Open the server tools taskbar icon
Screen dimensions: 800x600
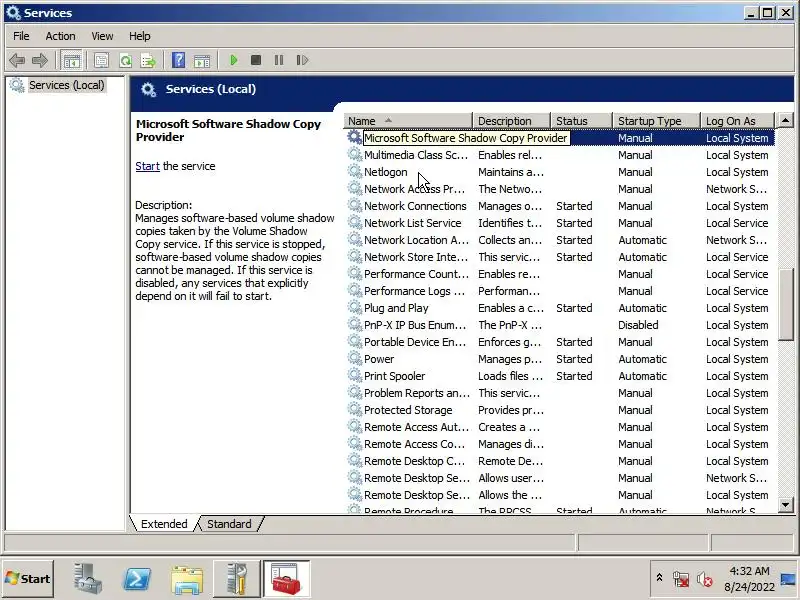pyautogui.click(x=236, y=579)
